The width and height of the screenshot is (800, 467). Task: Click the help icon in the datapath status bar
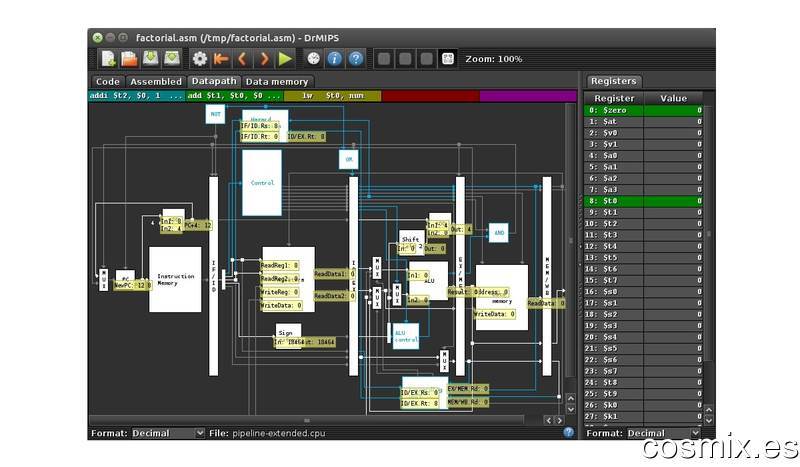click(x=568, y=432)
